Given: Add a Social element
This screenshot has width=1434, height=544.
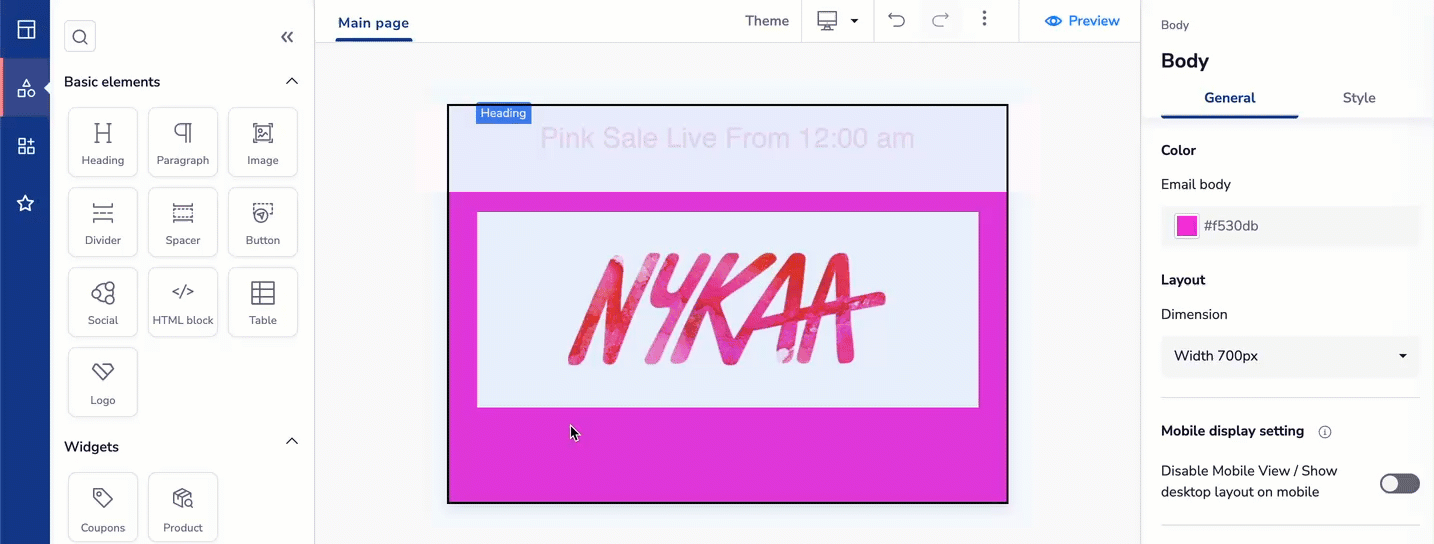Looking at the screenshot, I should pyautogui.click(x=103, y=302).
